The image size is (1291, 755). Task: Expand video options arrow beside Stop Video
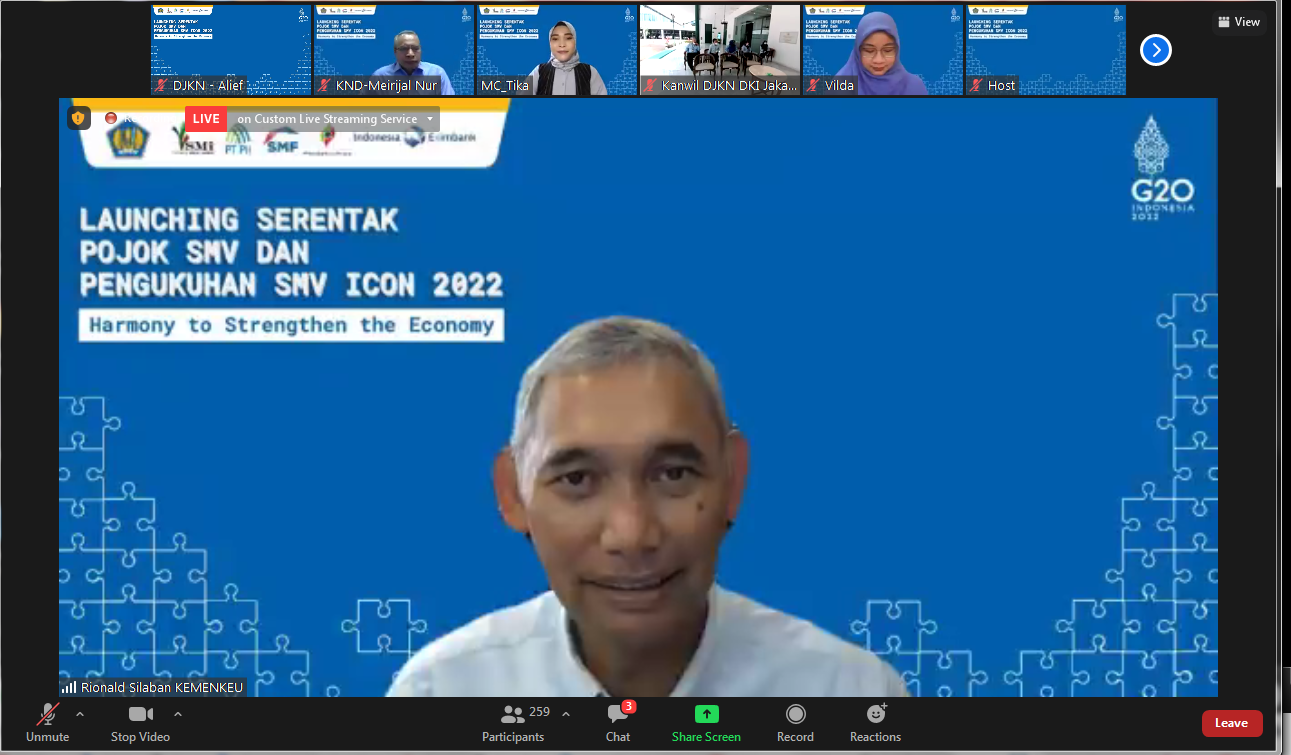point(178,714)
